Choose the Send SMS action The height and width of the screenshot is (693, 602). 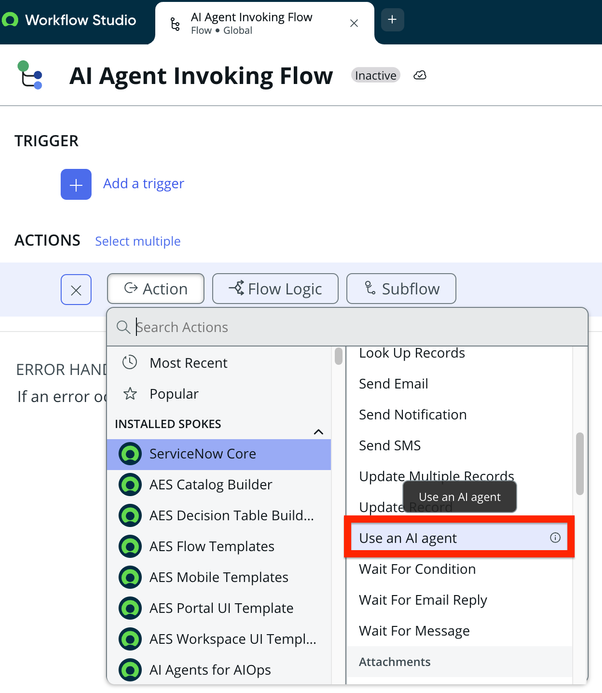click(x=460, y=446)
